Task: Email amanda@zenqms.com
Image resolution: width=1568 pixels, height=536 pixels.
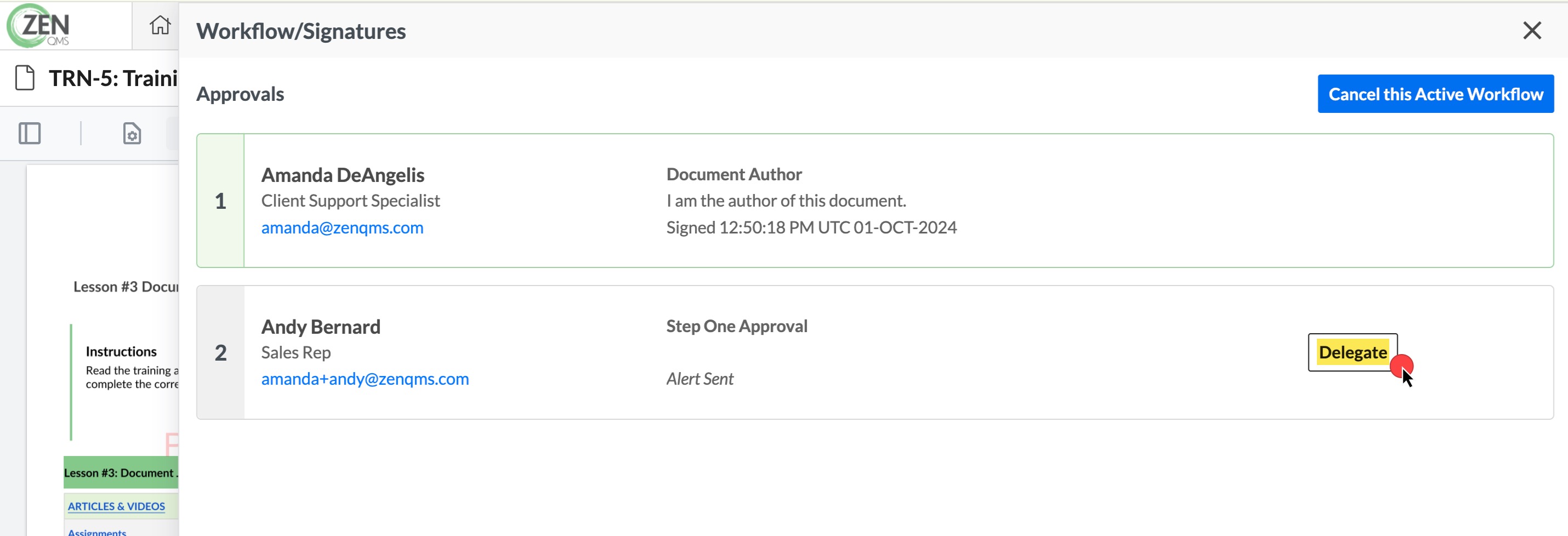Action: (342, 227)
